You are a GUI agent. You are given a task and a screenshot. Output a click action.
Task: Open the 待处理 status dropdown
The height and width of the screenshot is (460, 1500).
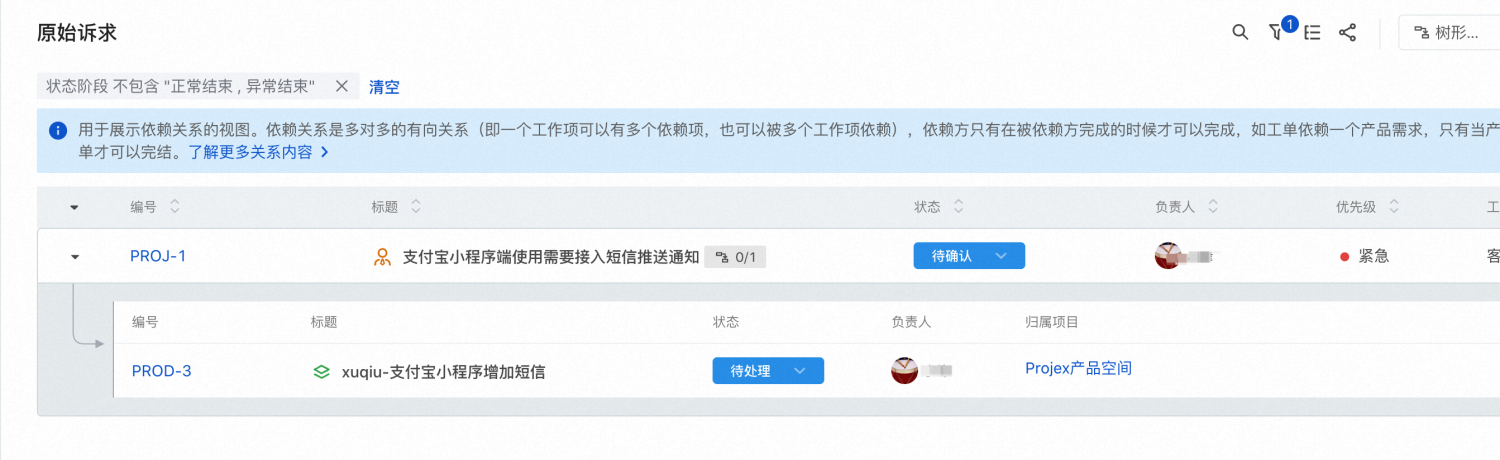768,371
